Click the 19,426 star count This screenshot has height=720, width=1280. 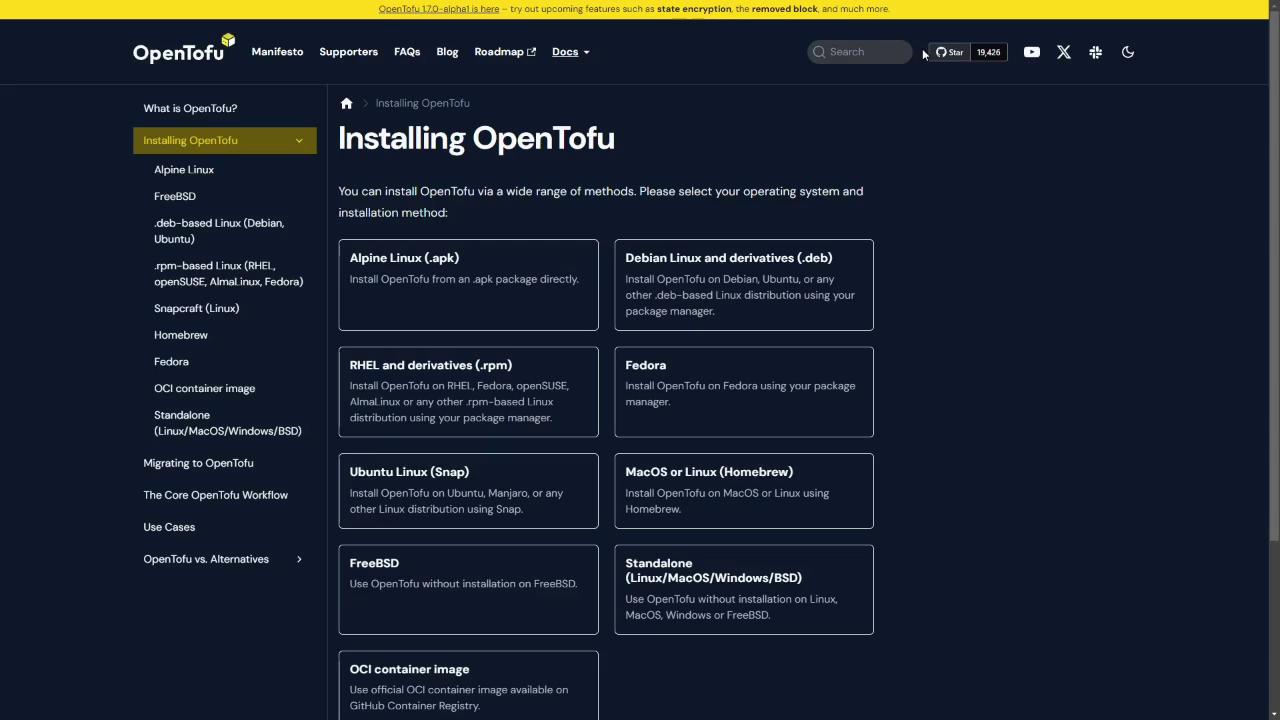[988, 52]
